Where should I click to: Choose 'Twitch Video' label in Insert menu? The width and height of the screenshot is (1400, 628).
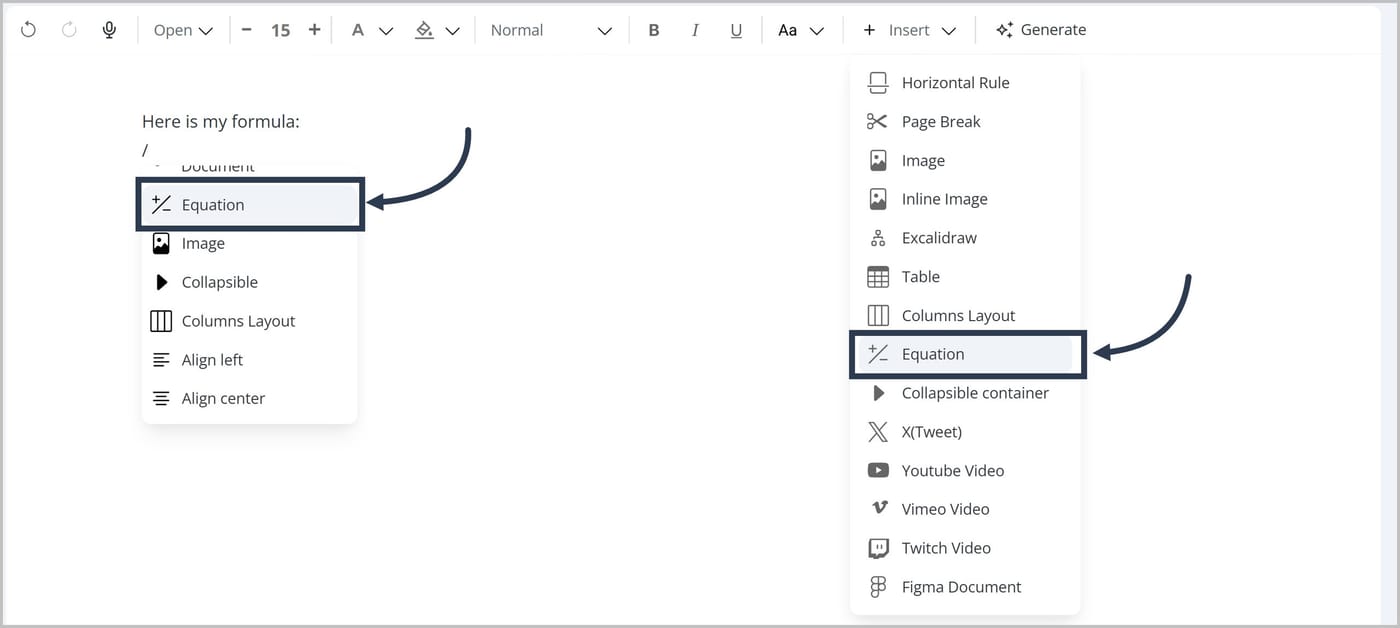[x=946, y=548]
